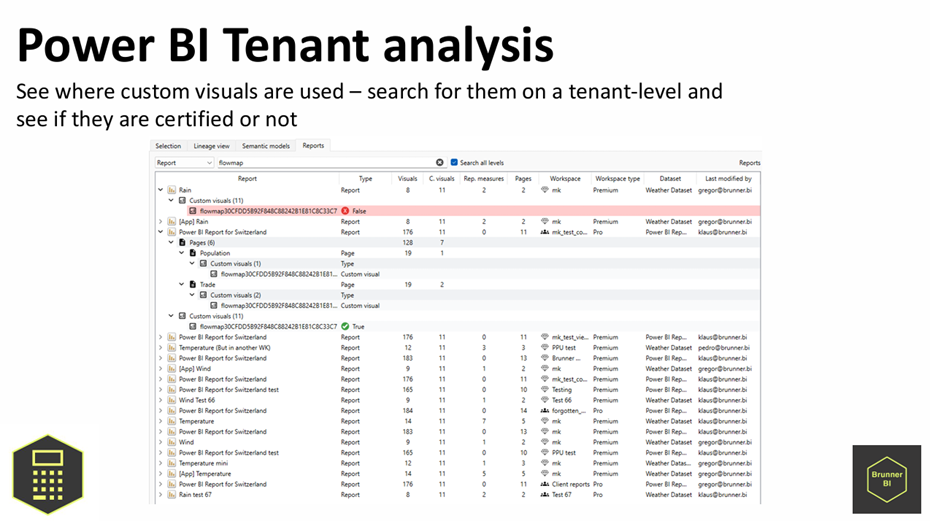Click the Test 67 workspace icon
The image size is (930, 521).
[544, 495]
